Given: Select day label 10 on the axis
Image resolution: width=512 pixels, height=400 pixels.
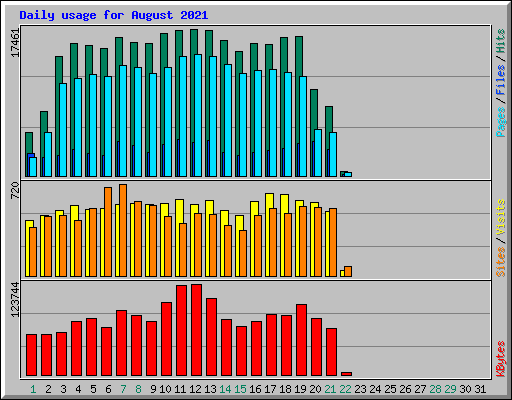Looking at the screenshot, I should click(x=165, y=389).
